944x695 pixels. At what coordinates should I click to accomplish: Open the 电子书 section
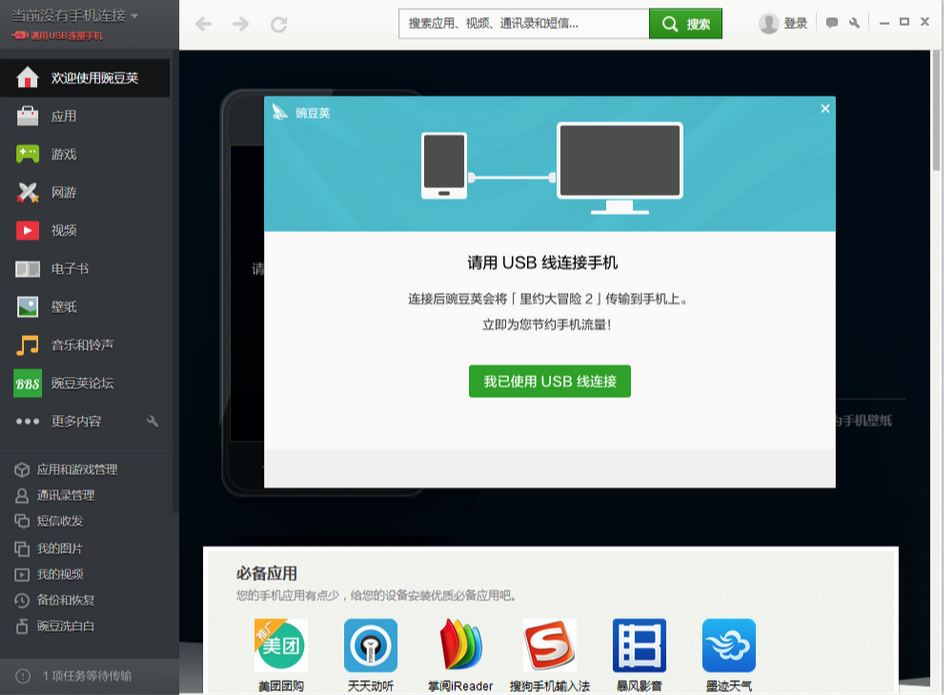pos(27,269)
